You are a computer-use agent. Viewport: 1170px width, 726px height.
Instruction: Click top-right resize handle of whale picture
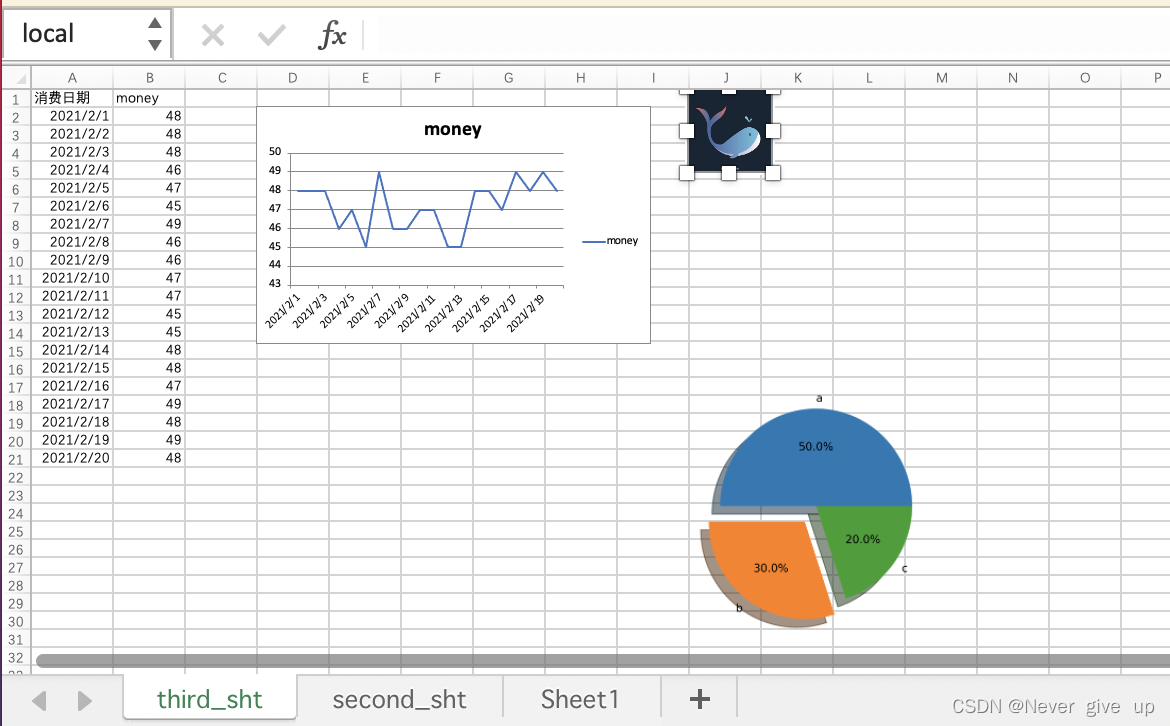click(x=773, y=91)
